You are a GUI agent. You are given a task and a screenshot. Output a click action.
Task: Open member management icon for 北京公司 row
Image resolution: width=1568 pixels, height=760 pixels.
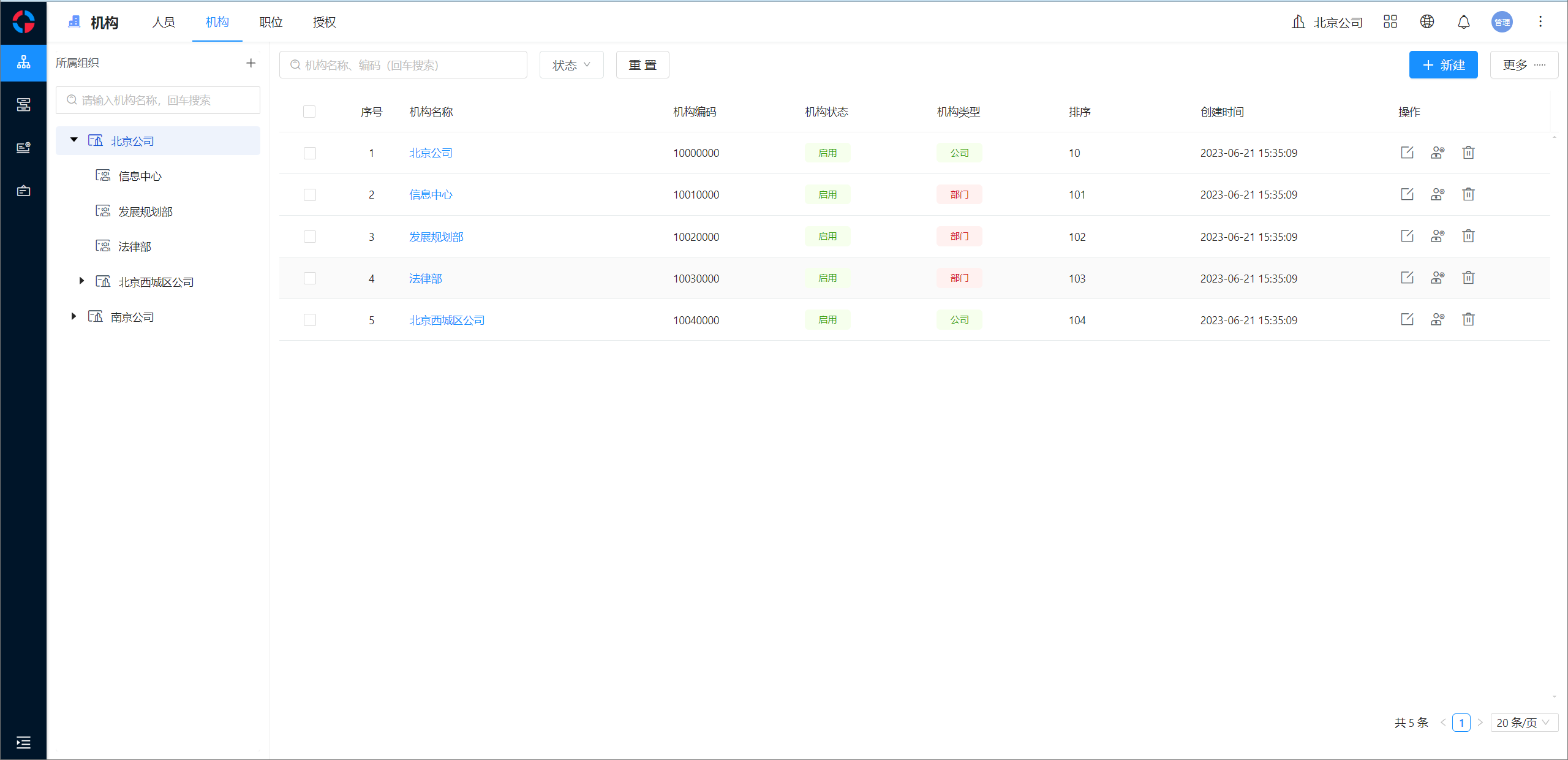click(1438, 153)
